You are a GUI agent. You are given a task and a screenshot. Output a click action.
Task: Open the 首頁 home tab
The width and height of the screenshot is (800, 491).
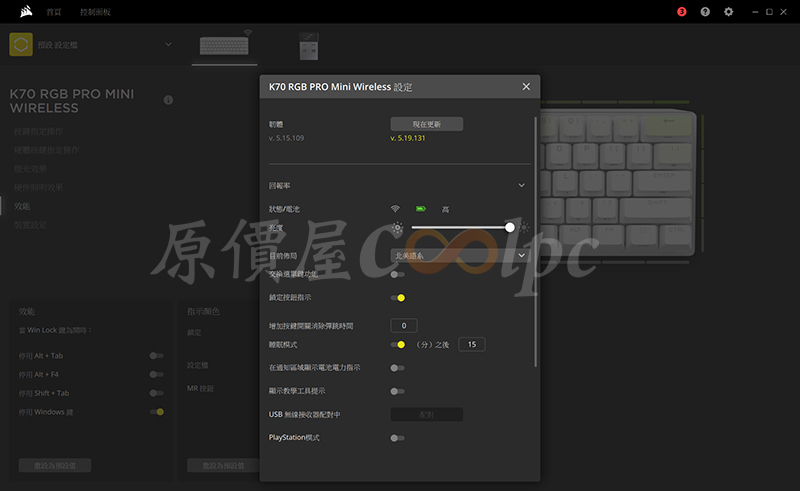tap(54, 12)
